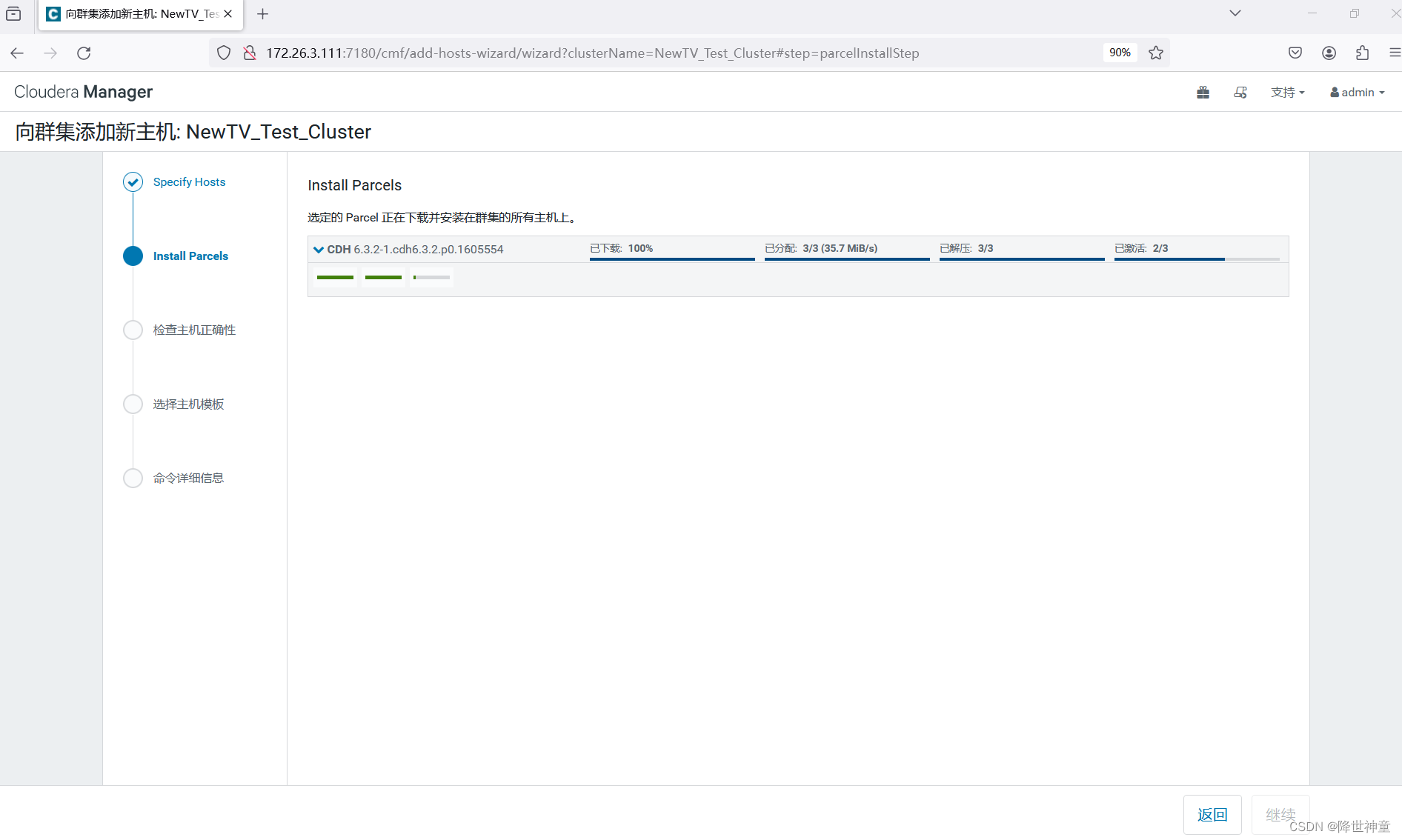
Task: Open the Pocket save icon
Action: (1295, 53)
